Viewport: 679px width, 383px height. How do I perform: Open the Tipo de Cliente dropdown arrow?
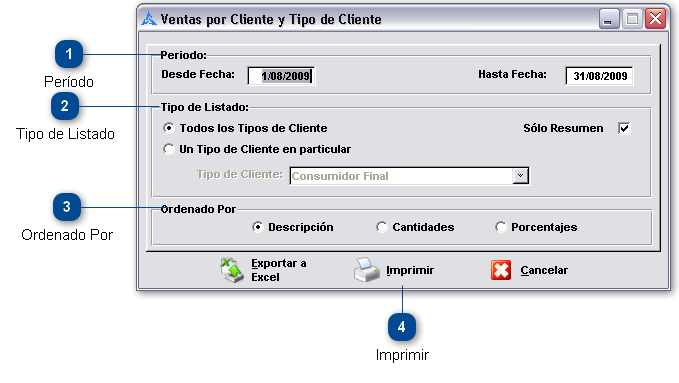[x=521, y=175]
